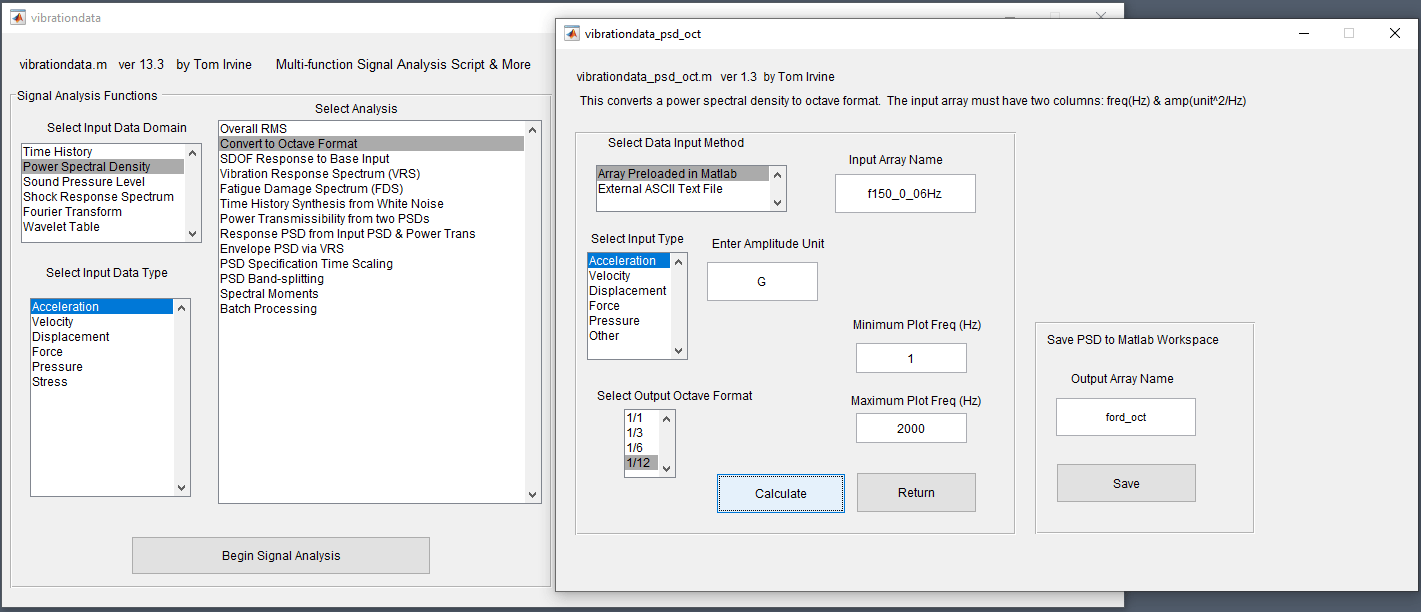1421x612 pixels.
Task: Select Array Preloaded in Matlab input method
Action: (x=683, y=174)
